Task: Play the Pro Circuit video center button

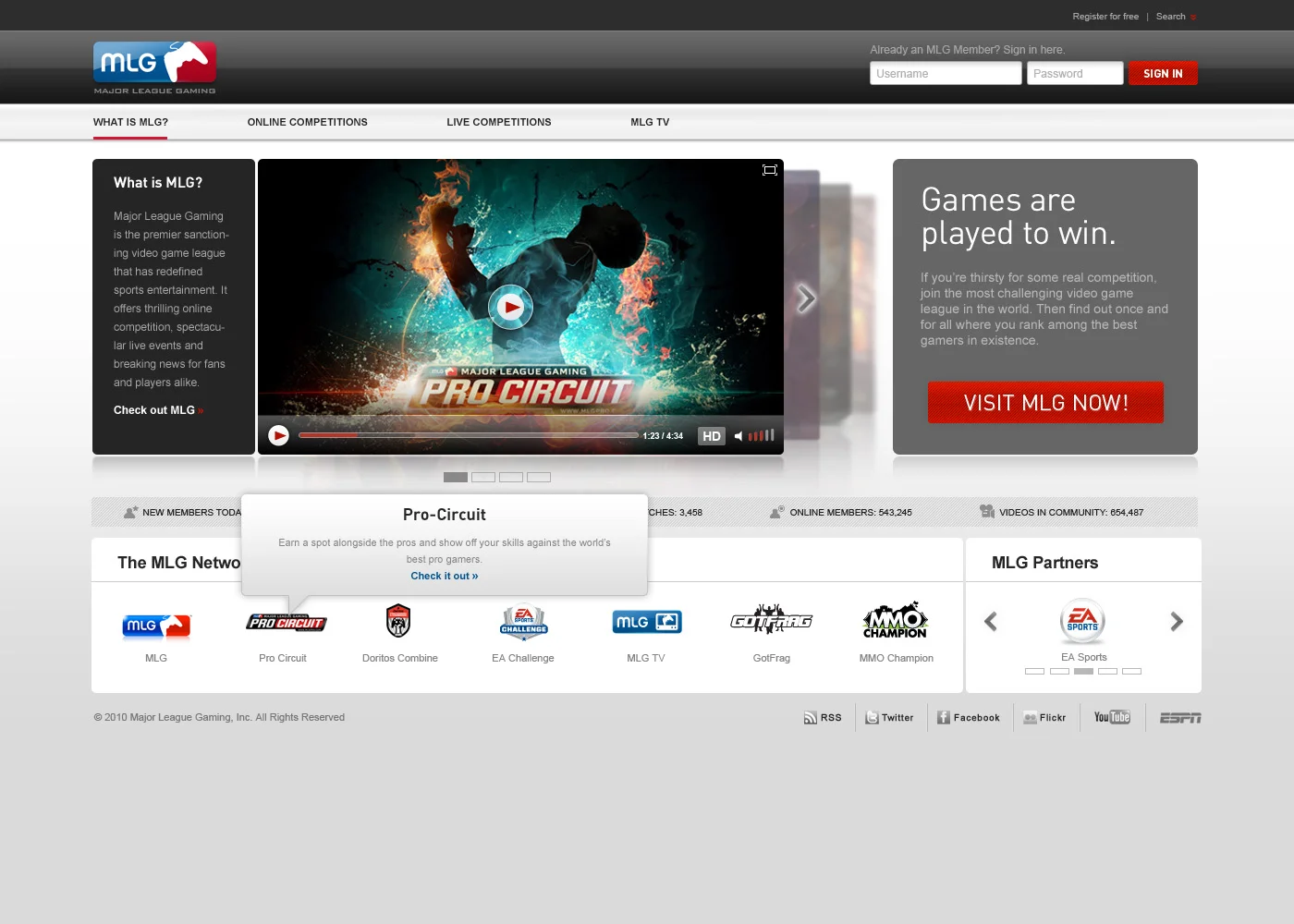Action: [x=510, y=308]
